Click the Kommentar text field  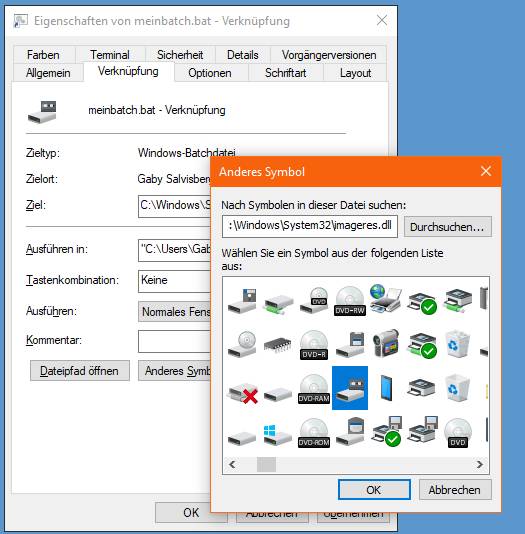pyautogui.click(x=175, y=341)
